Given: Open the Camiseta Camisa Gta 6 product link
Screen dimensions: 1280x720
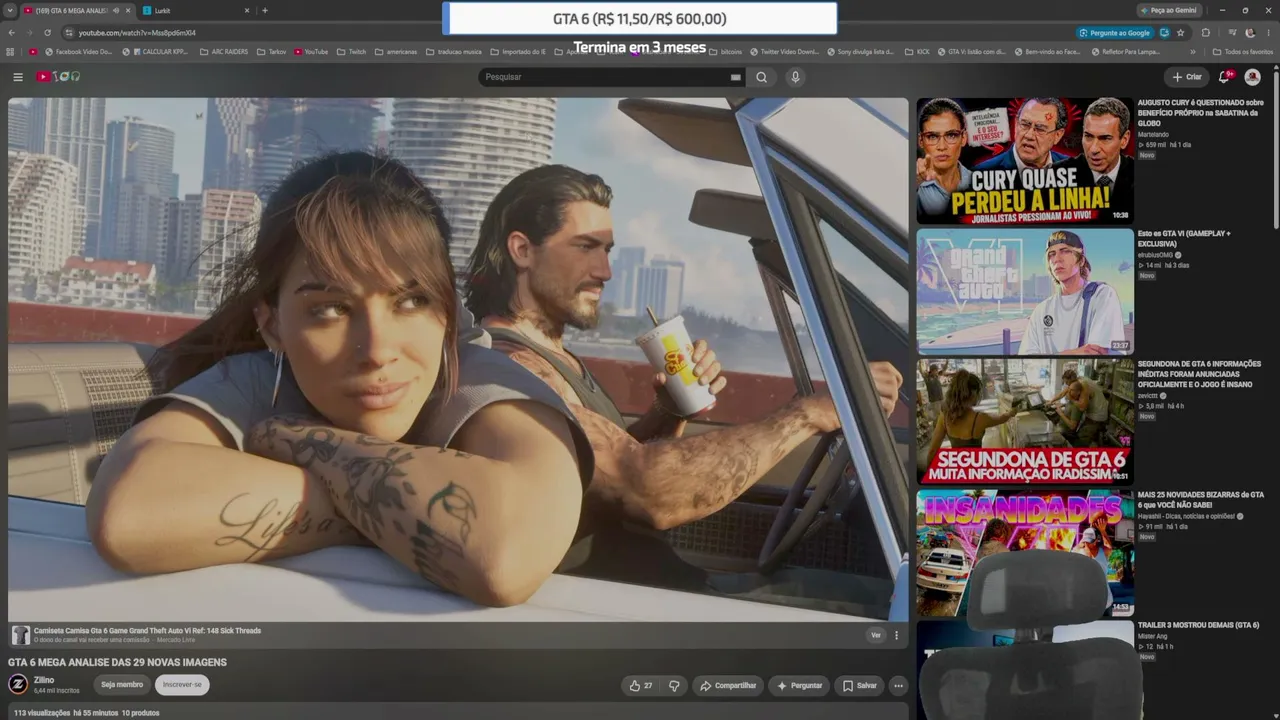Looking at the screenshot, I should [147, 631].
